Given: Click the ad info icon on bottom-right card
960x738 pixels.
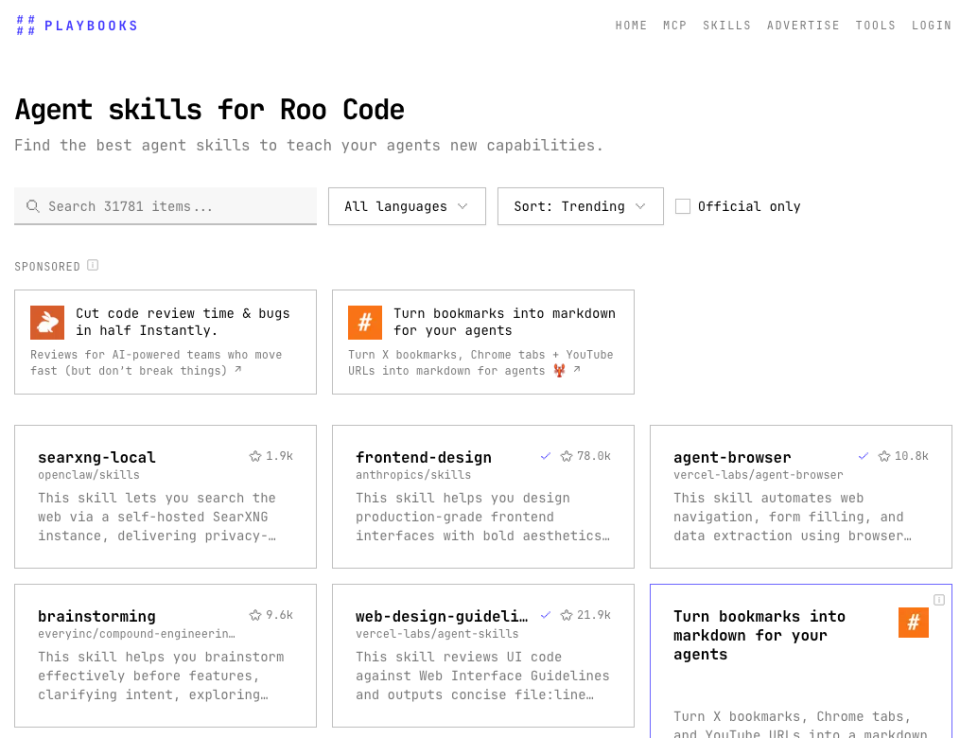Looking at the screenshot, I should tap(939, 600).
